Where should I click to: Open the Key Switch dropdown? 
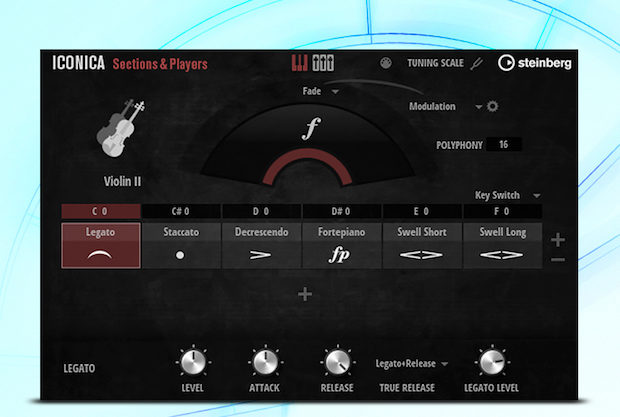coord(507,195)
